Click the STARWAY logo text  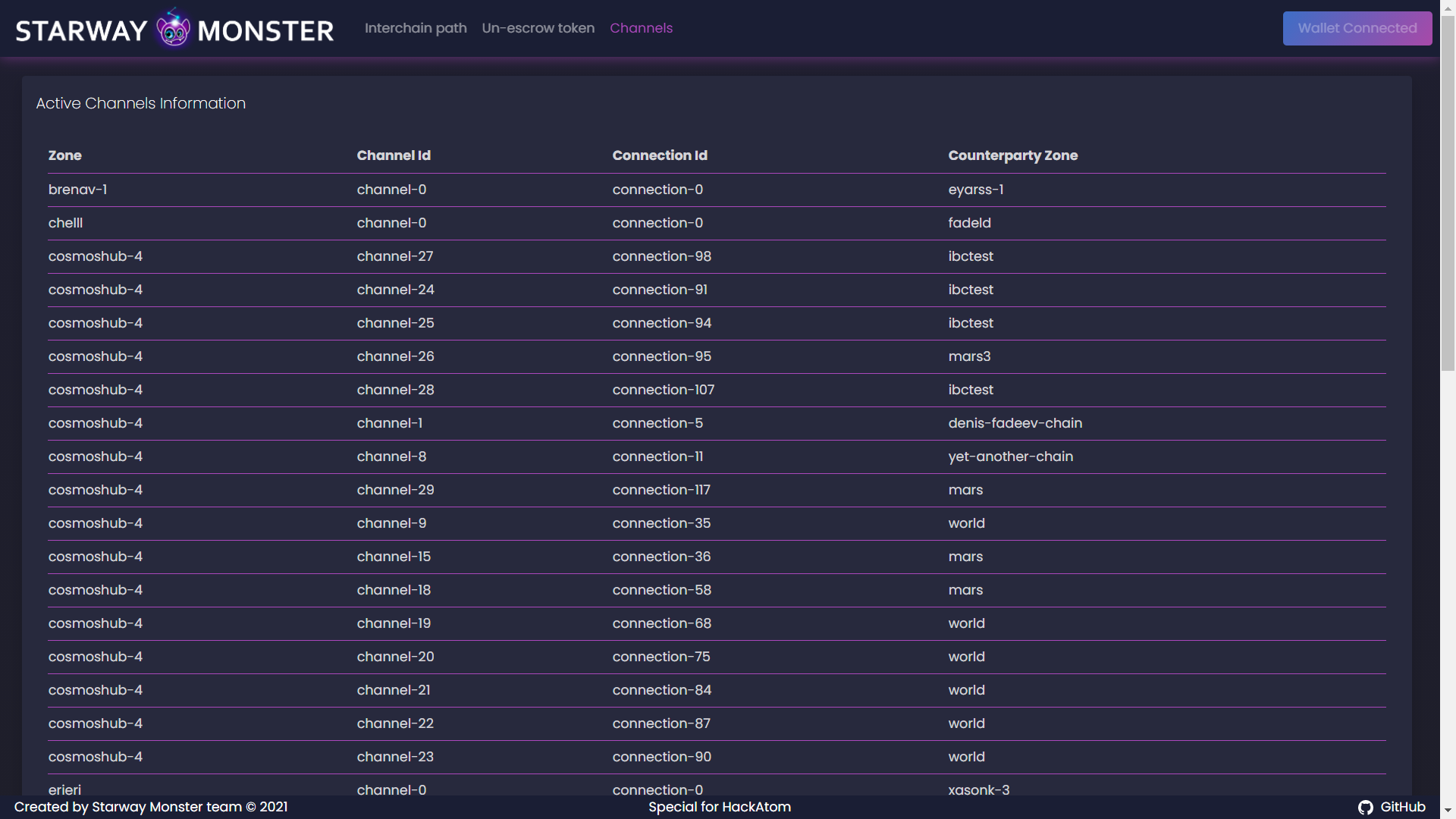tap(81, 31)
